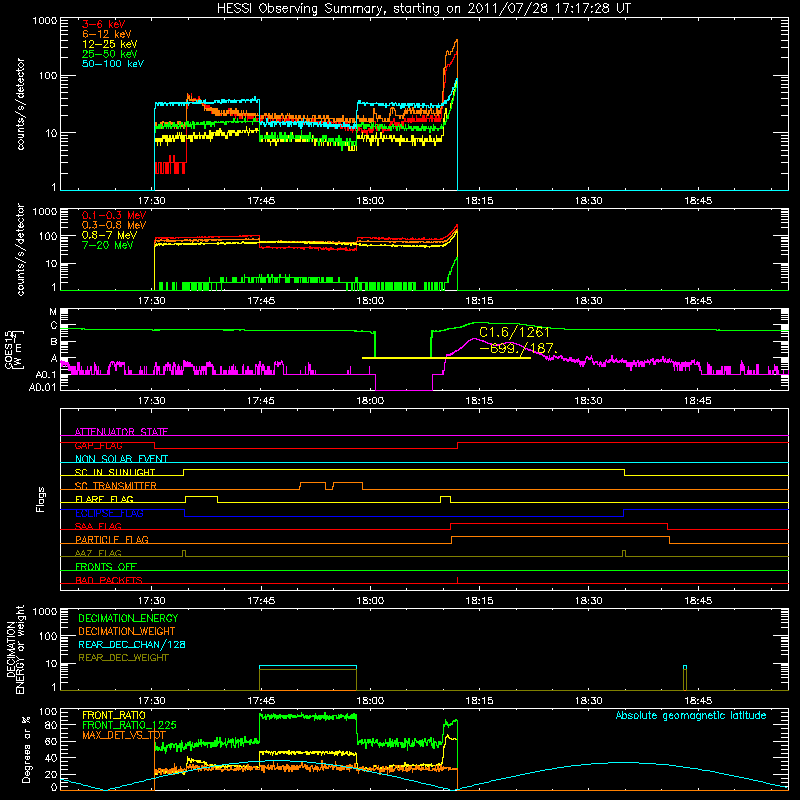Screen dimensions: 800x800
Task: Select the yellow FRONT_RATIO legend label
Action: pos(114,715)
